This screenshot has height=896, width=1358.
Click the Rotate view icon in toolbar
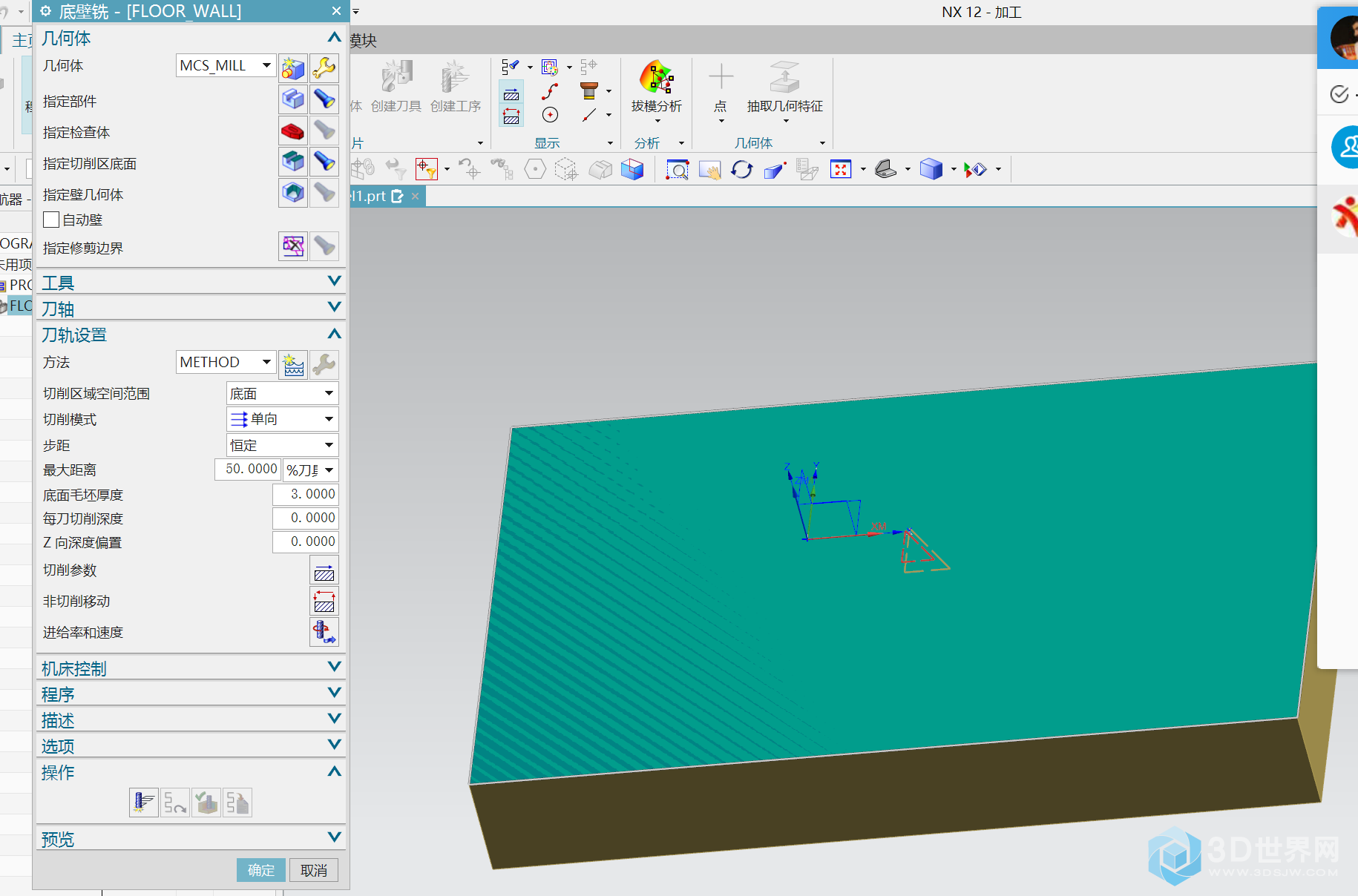(742, 170)
